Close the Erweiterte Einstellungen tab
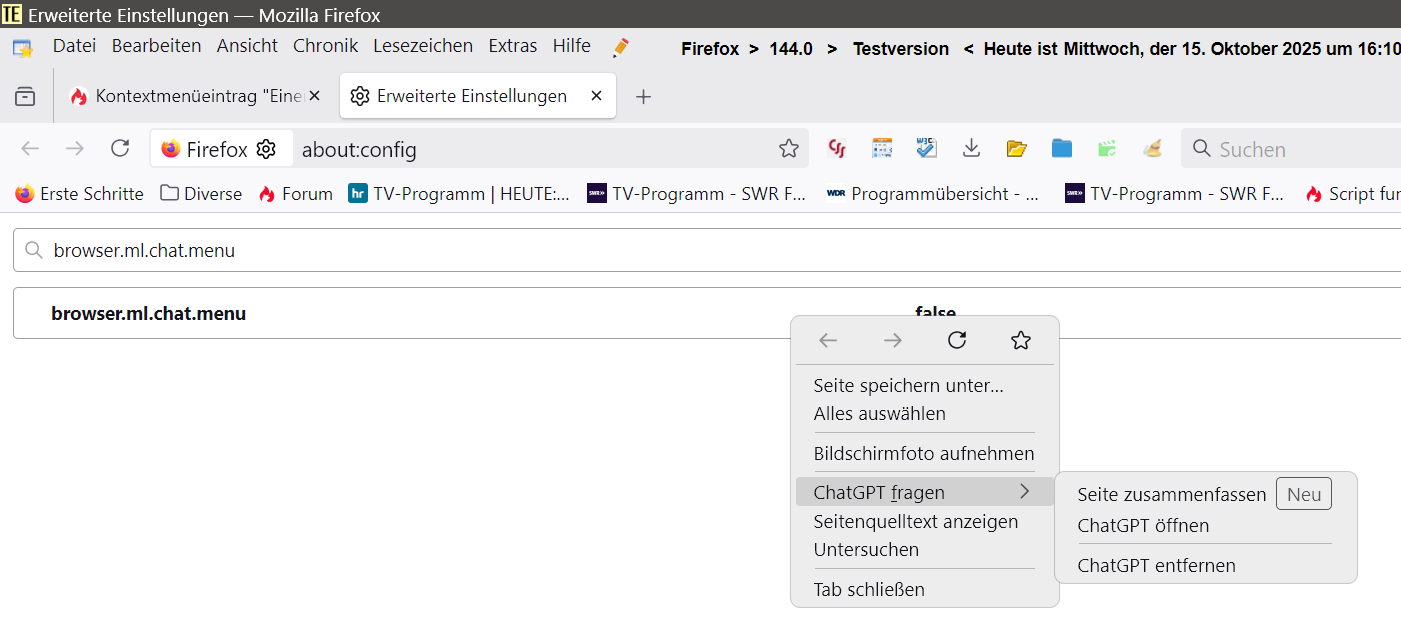1401x628 pixels. coord(597,96)
